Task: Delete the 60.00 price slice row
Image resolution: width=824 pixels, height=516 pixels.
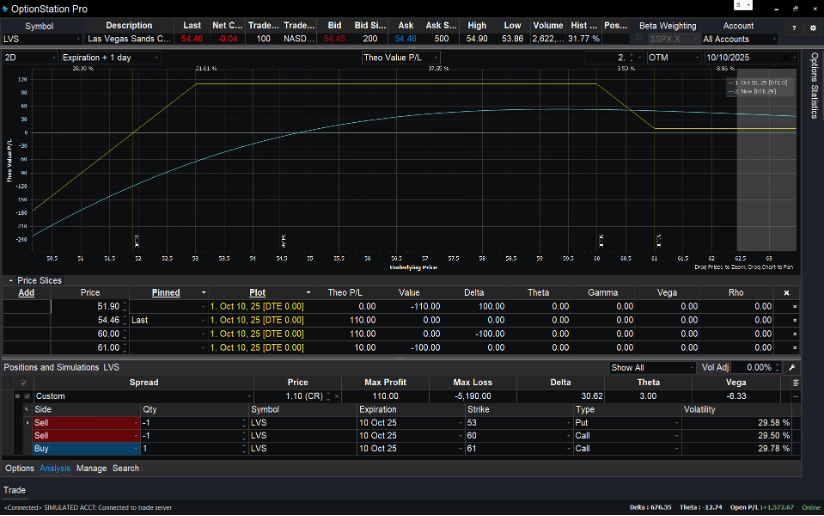Action: click(x=795, y=334)
